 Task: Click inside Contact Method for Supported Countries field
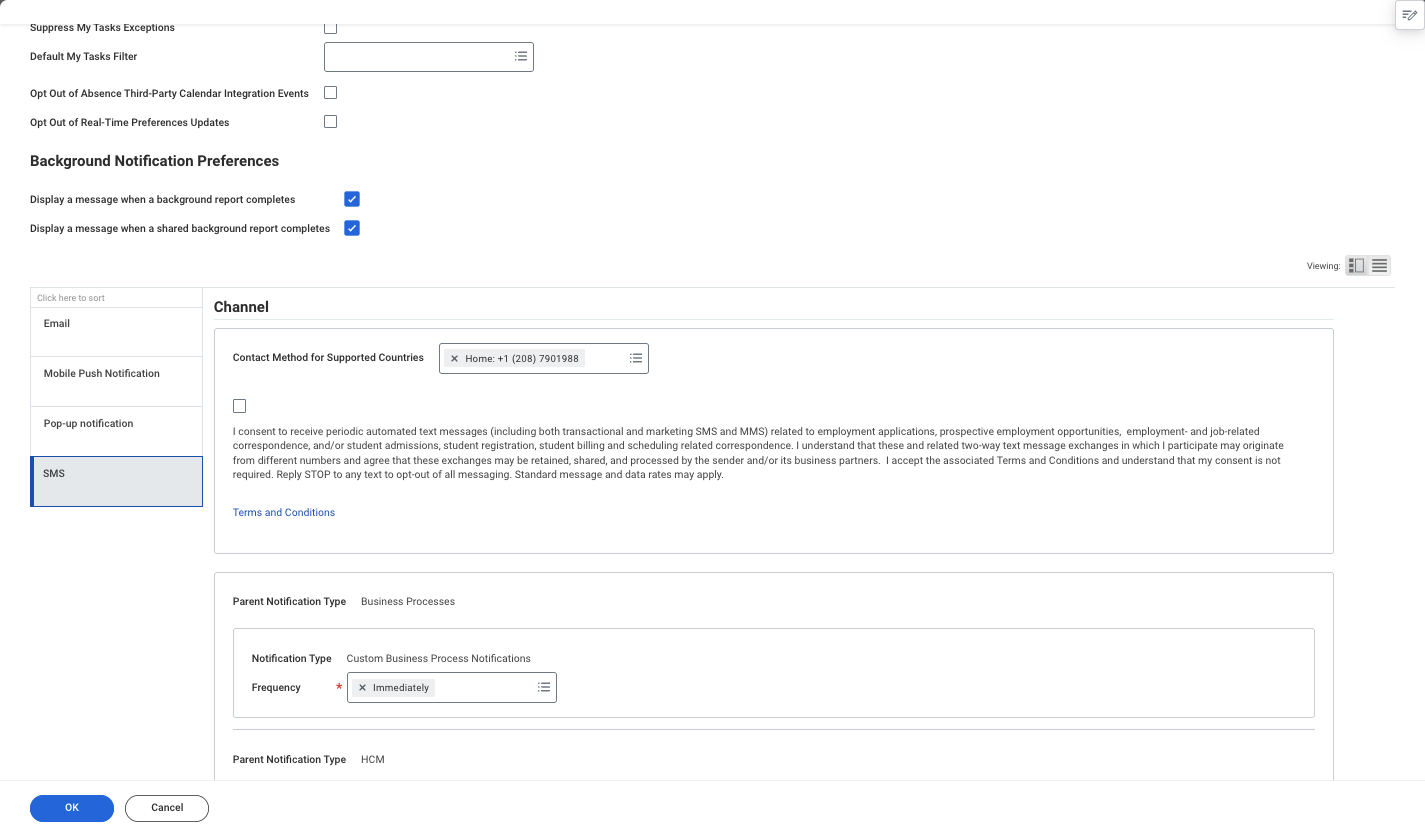click(x=544, y=358)
